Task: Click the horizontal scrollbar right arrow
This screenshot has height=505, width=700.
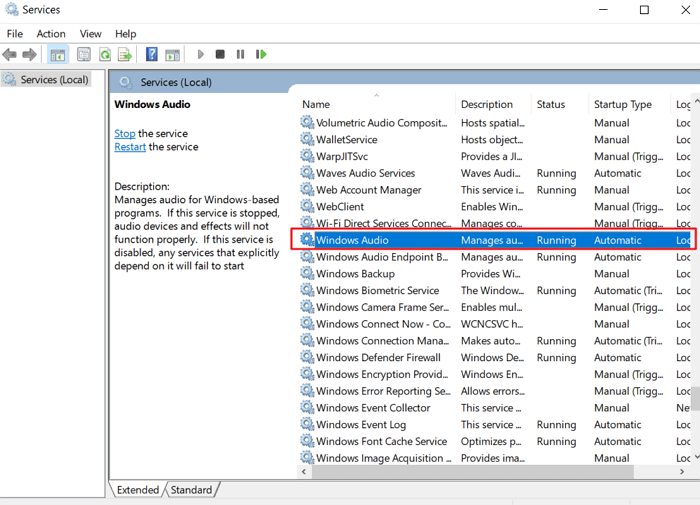Action: click(x=682, y=472)
